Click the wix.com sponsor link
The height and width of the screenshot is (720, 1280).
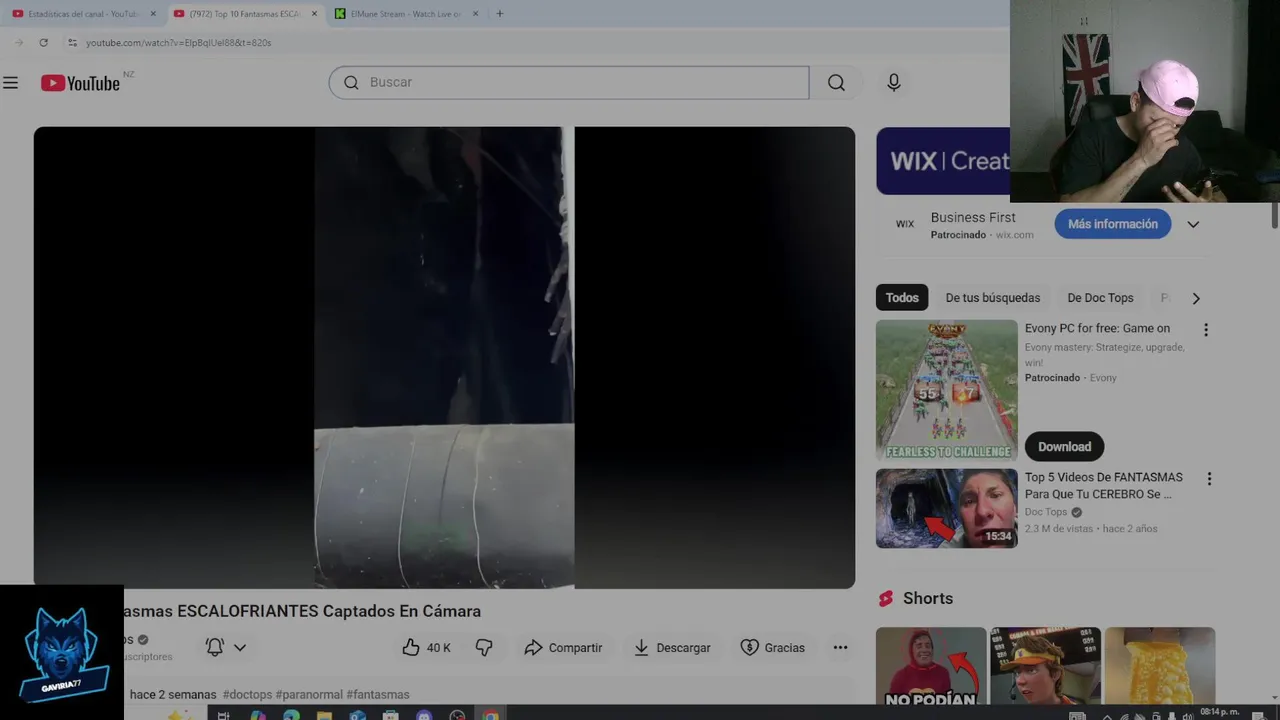point(1014,235)
